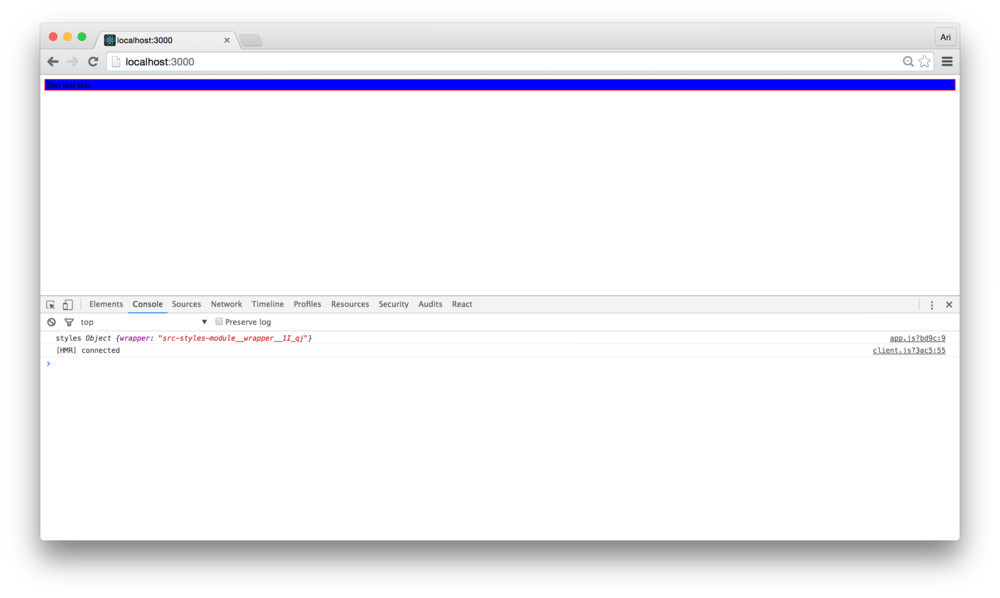Reload the localhost page
The width and height of the screenshot is (1000, 598).
click(x=93, y=62)
